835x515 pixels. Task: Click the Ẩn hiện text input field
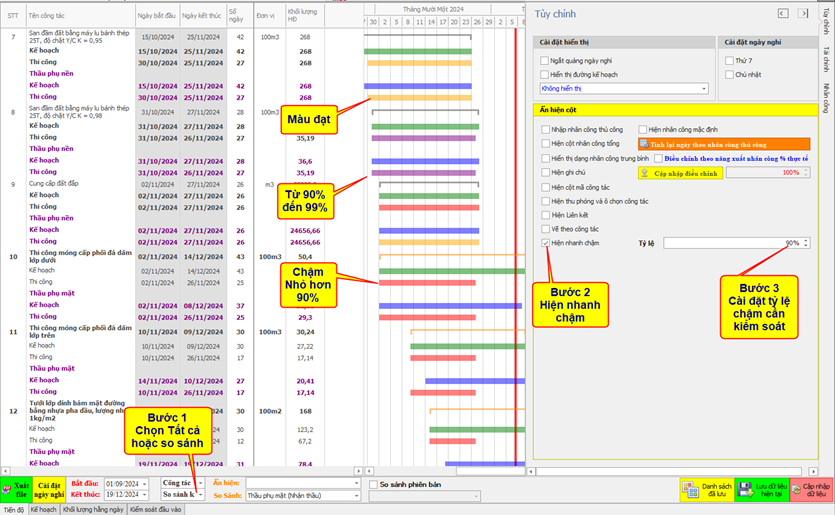[x=302, y=483]
